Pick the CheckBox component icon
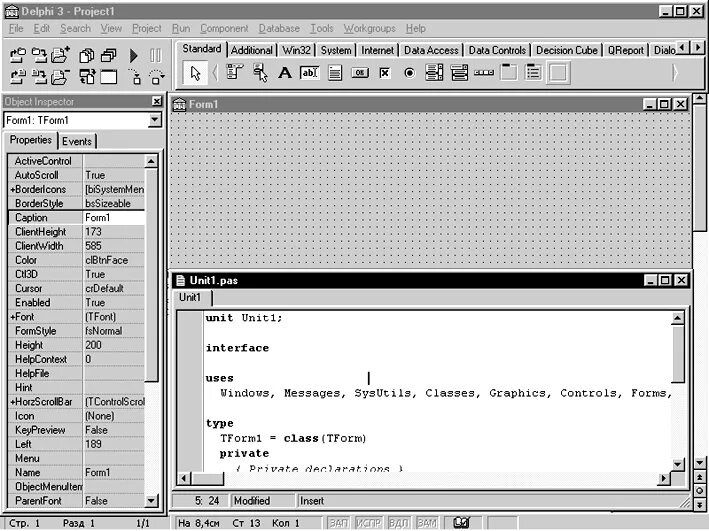Image resolution: width=709 pixels, height=531 pixels. (384, 72)
